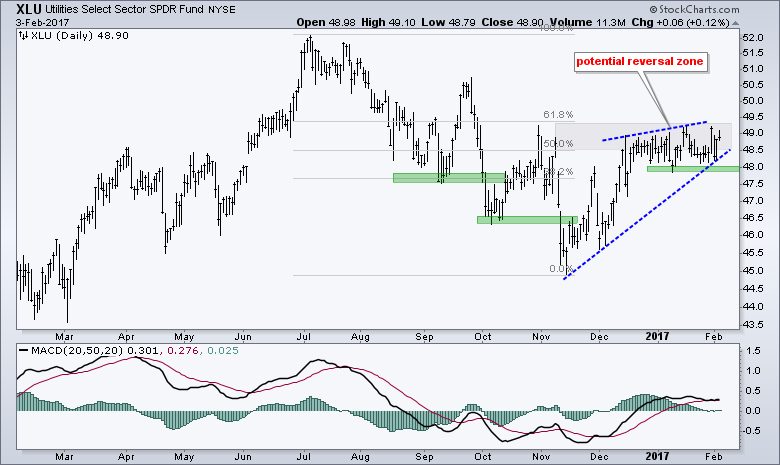Viewport: 780px width, 465px height.
Task: Click the MACD(20,50,20) 0.301 legend text
Action: click(x=95, y=351)
